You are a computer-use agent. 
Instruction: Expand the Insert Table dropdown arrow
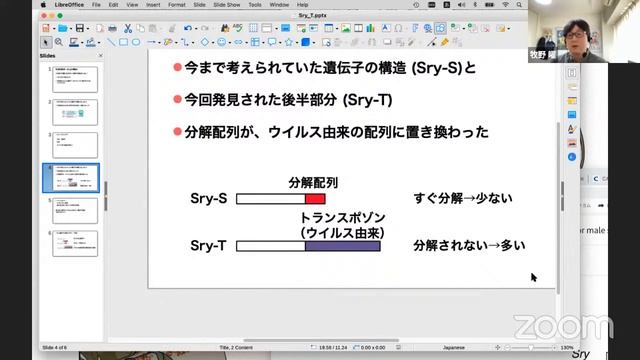click(337, 29)
